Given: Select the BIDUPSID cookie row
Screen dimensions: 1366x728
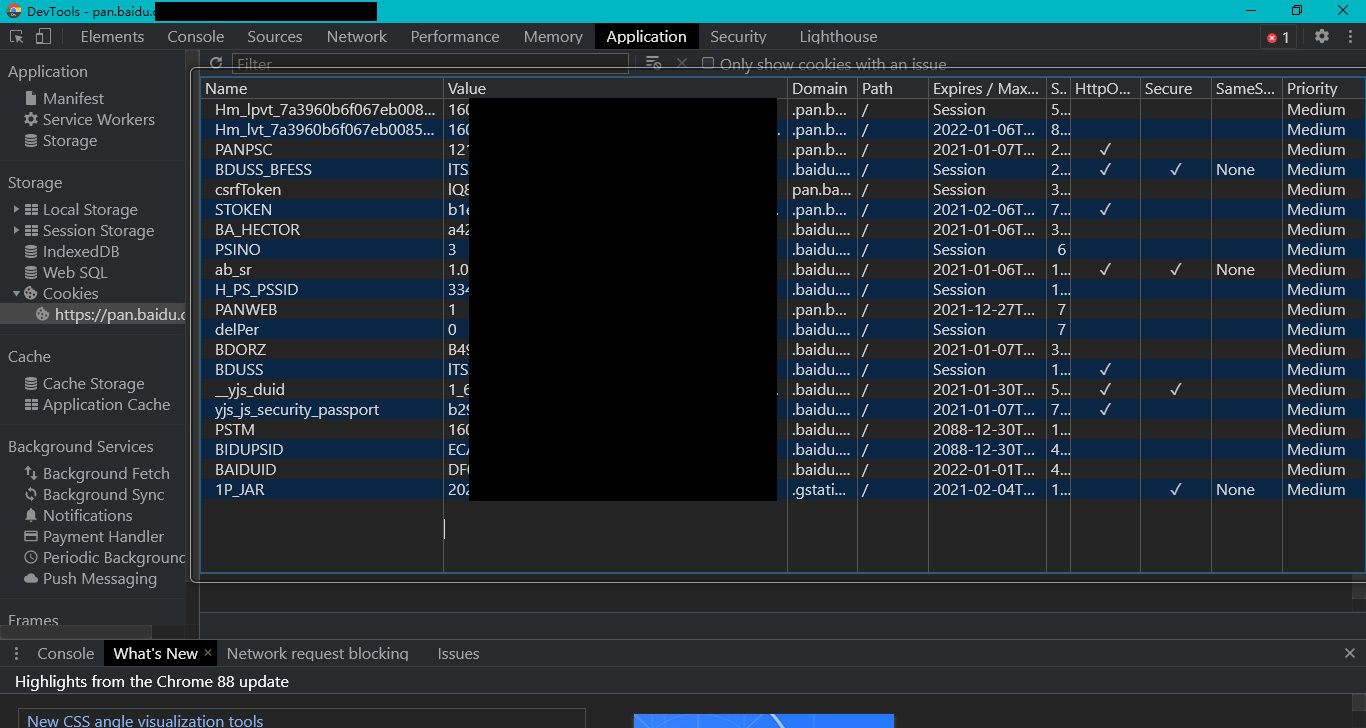Looking at the screenshot, I should 782,449.
